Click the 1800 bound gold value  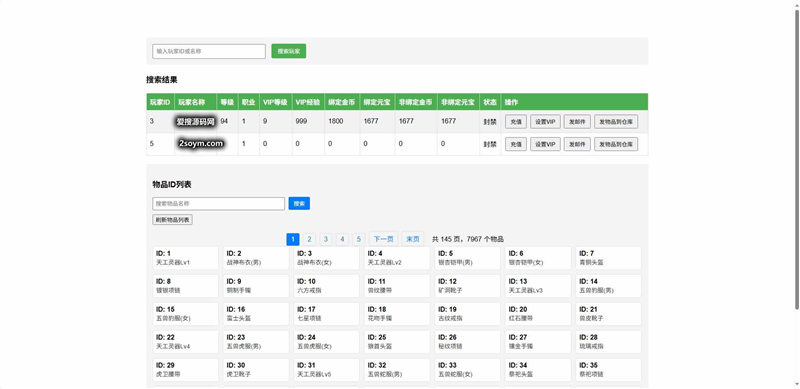click(x=336, y=121)
